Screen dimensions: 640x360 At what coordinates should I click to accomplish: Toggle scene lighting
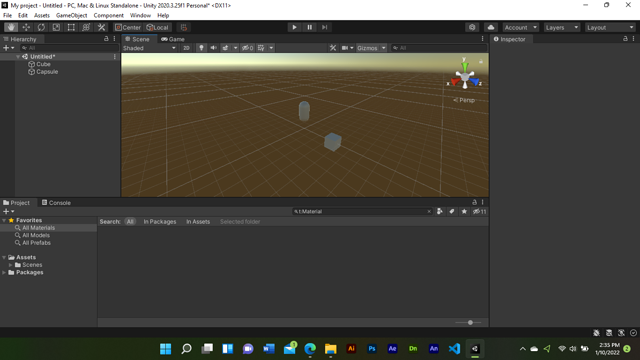(201, 48)
